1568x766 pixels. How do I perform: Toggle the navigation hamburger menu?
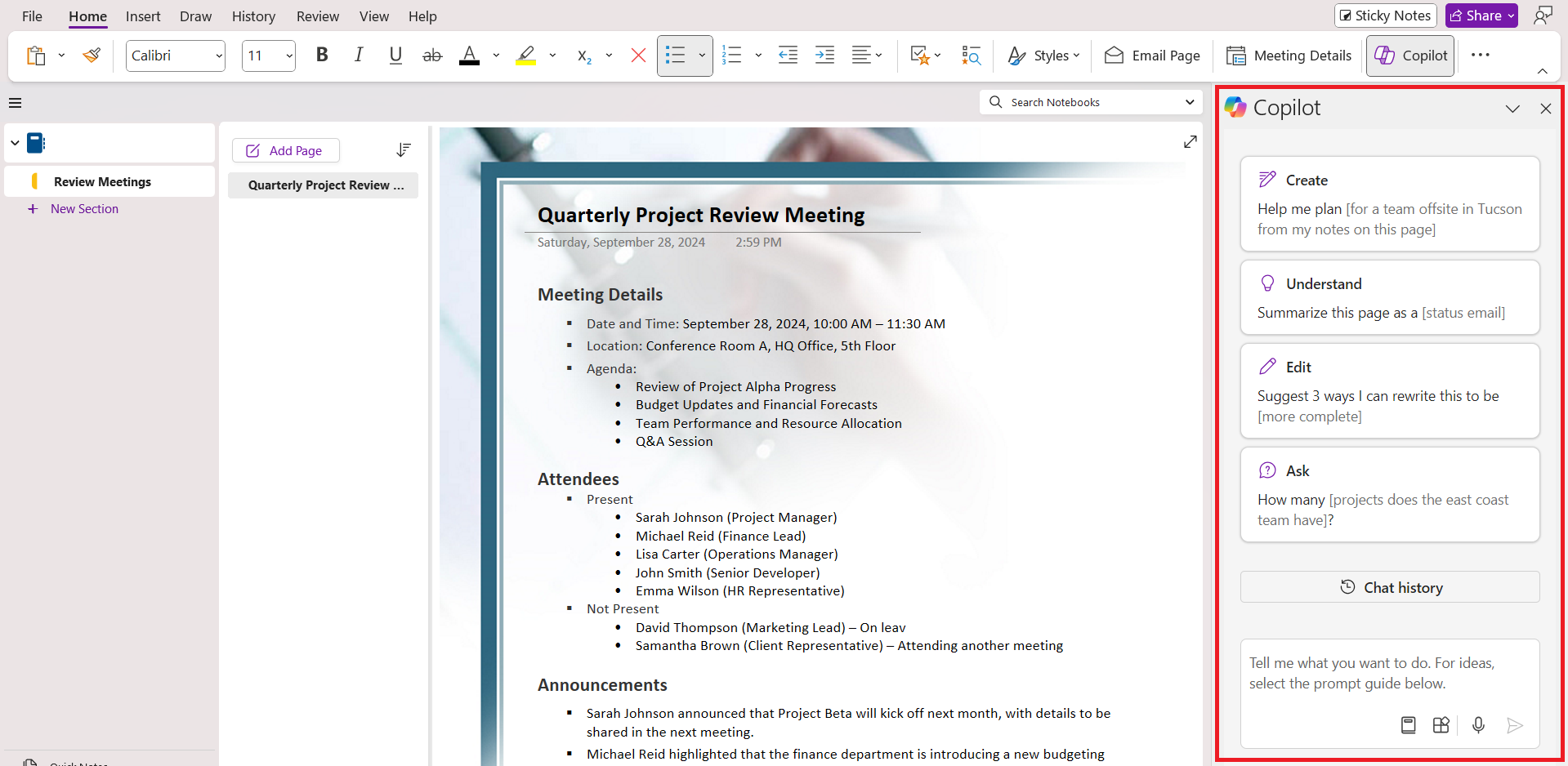[x=15, y=103]
